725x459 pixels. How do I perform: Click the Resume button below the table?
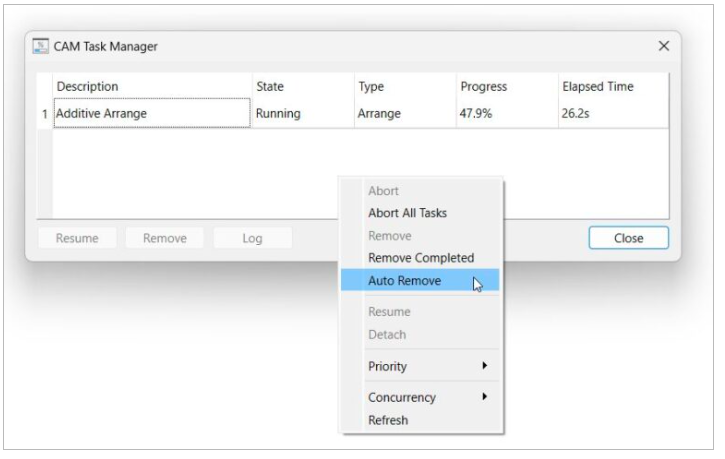click(77, 238)
